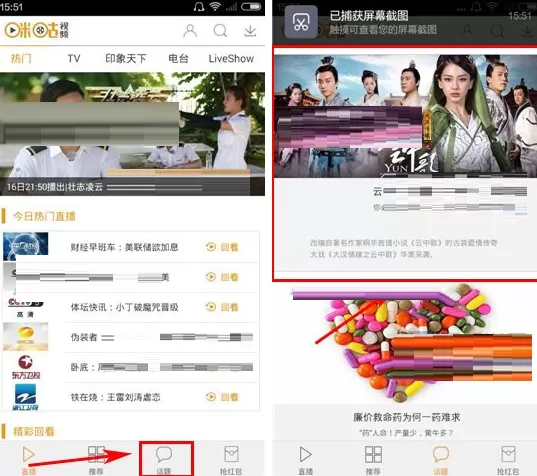Open the 云中歌 drama poster on right screen
Image resolution: width=537 pixels, height=476 pixels.
coord(405,116)
